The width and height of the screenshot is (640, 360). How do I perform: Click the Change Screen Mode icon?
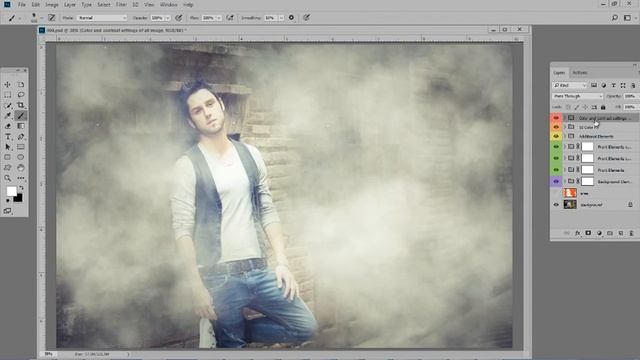(x=7, y=211)
